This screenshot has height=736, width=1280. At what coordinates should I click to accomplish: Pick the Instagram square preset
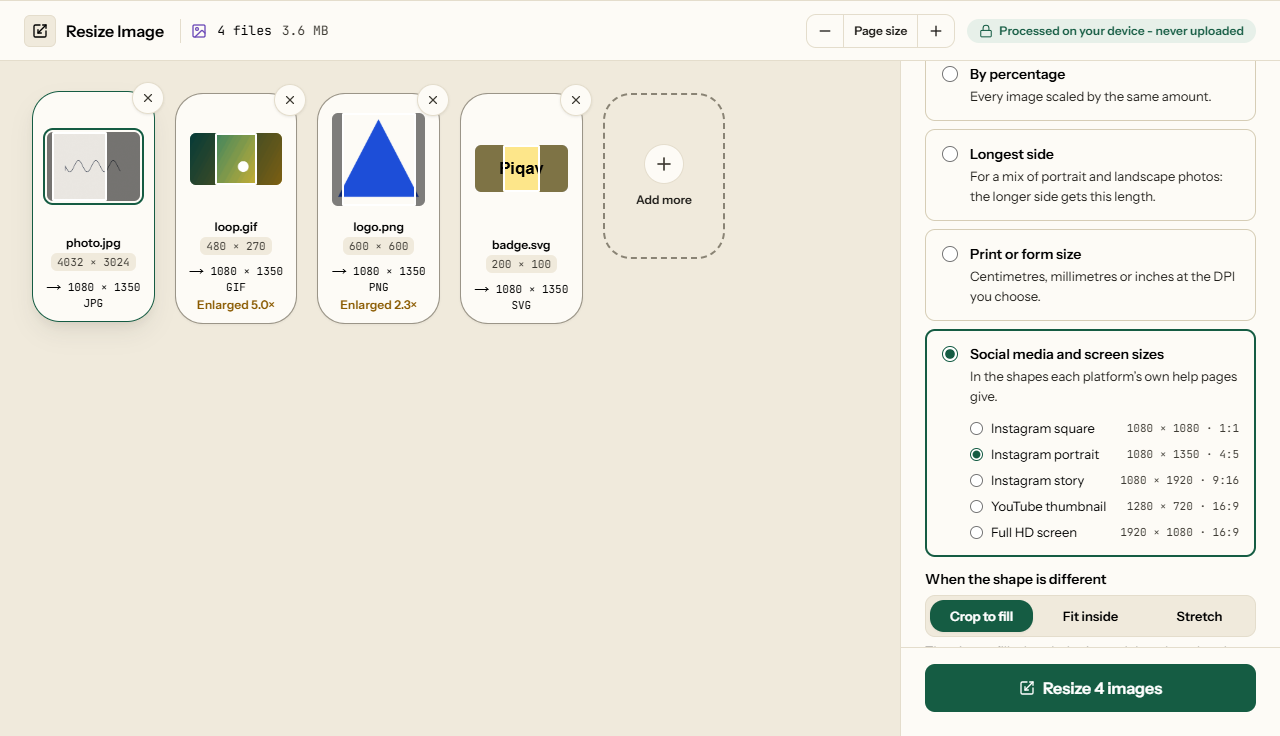coord(1104,428)
